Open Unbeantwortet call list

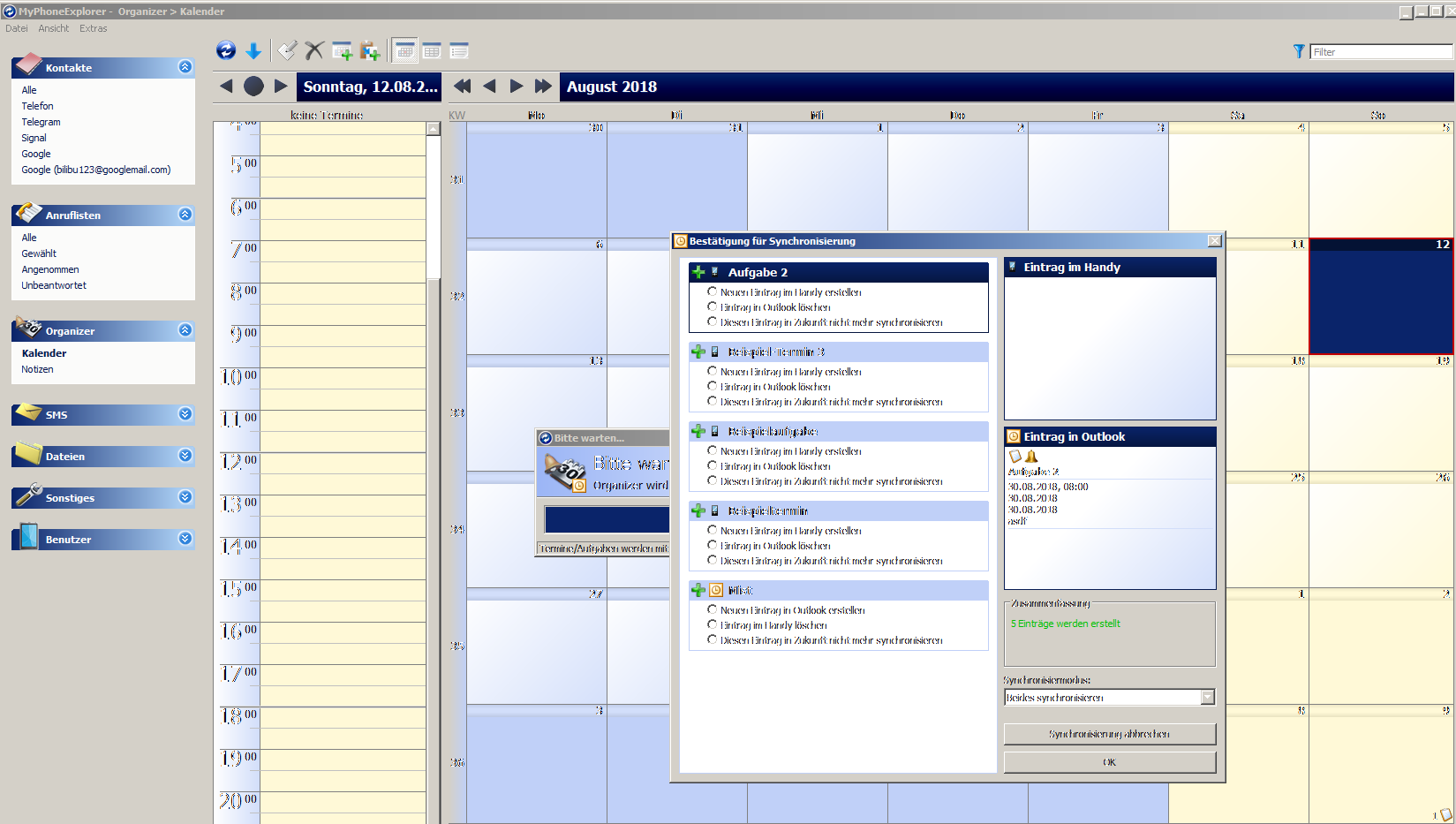pyautogui.click(x=54, y=285)
